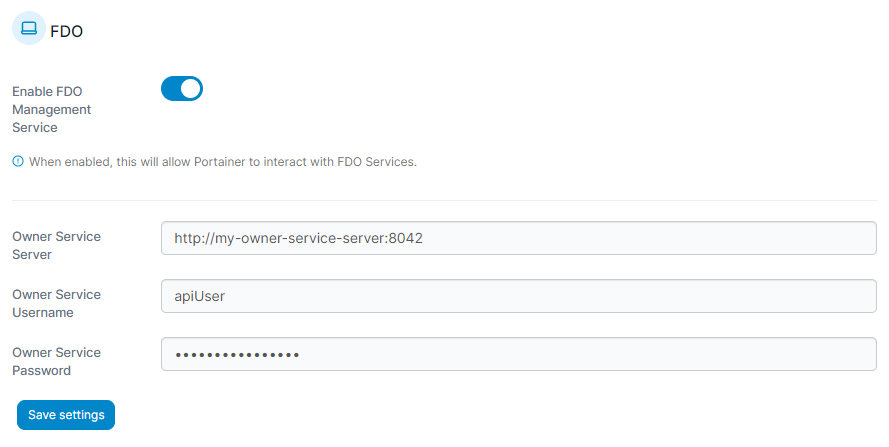Click 'FDO Services' in the hint text
Screen dimensions: 889x447
[x=376, y=162]
